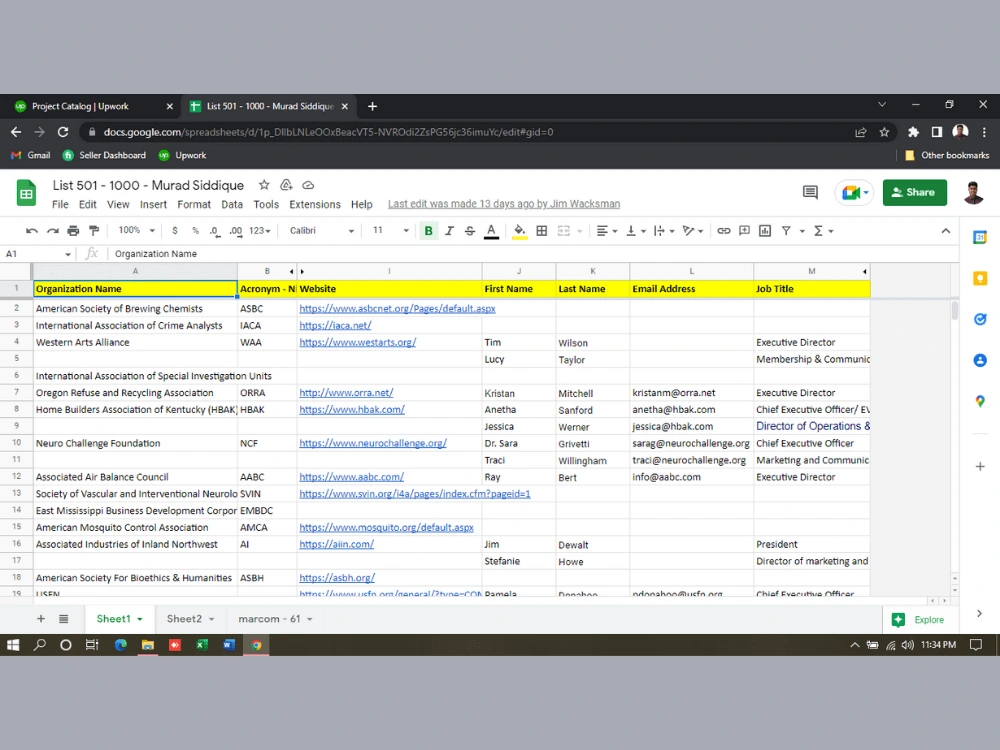Open Google Tasks side panel
The image size is (1000, 750).
(x=980, y=320)
